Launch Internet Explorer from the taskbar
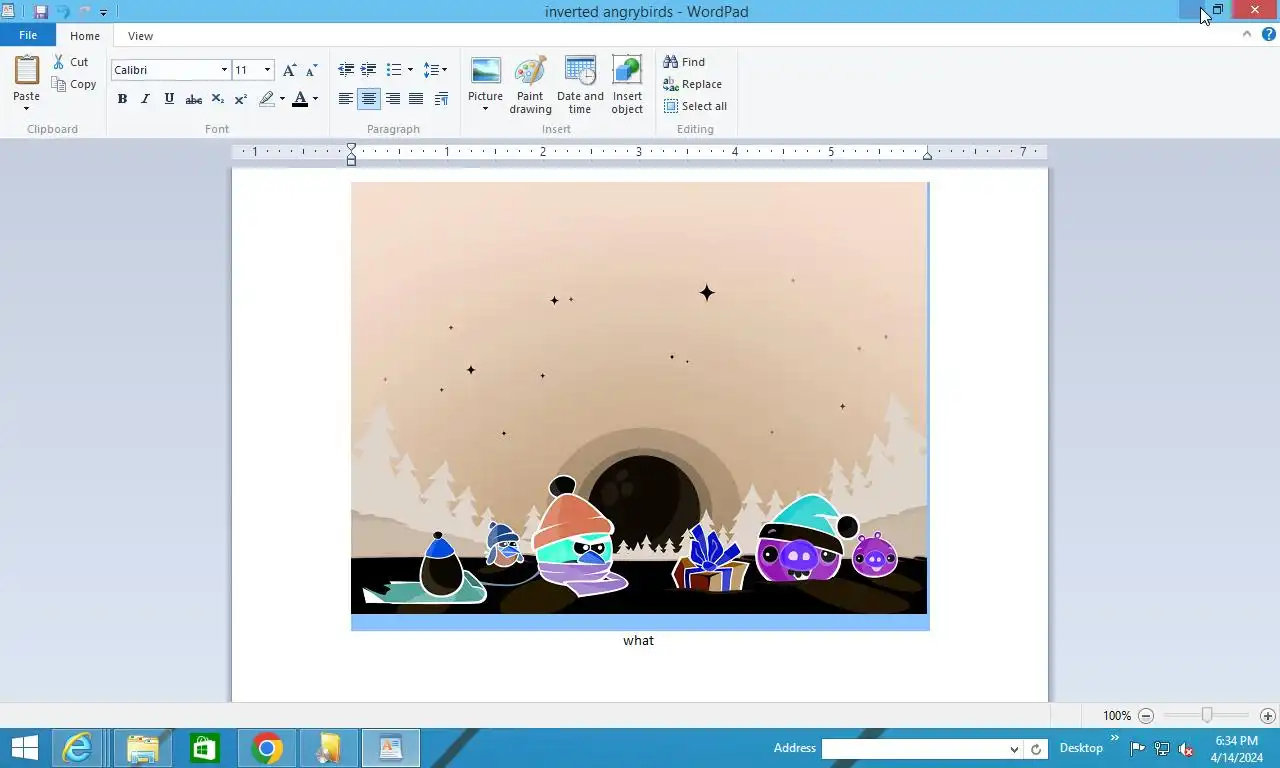This screenshot has width=1280, height=768. tap(77, 748)
